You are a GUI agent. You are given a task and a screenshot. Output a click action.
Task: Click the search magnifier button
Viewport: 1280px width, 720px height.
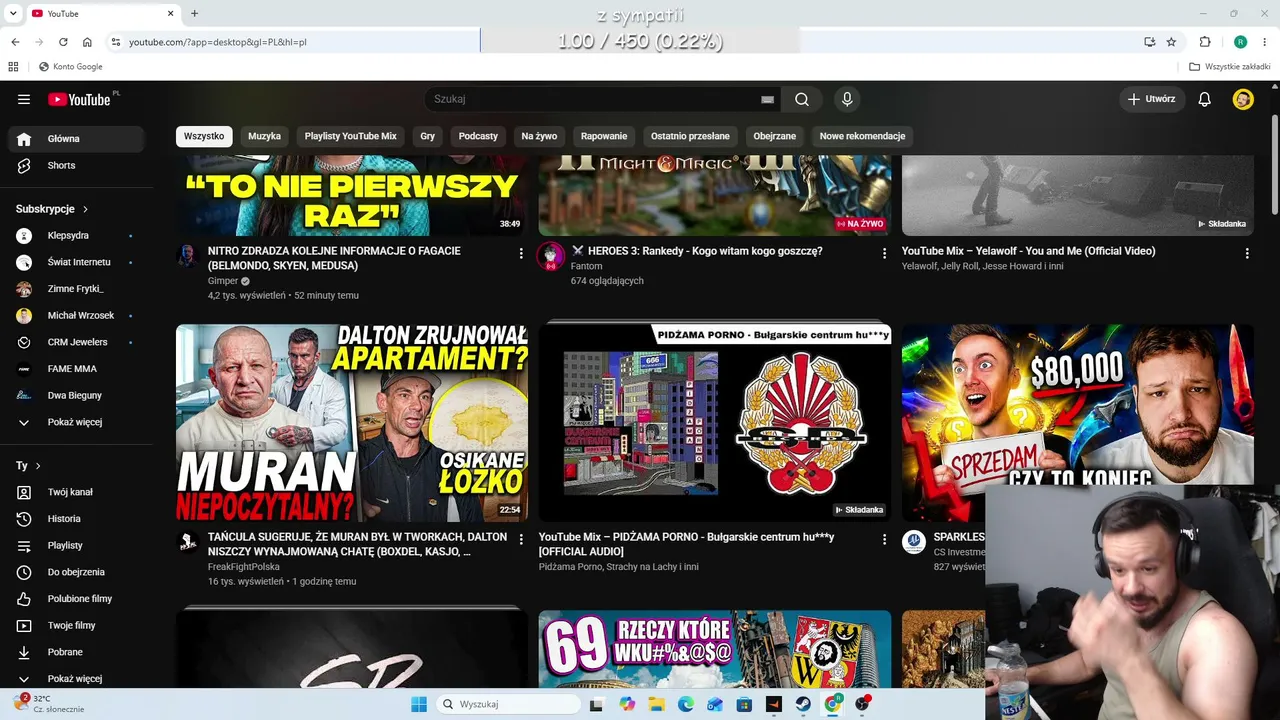pyautogui.click(x=802, y=99)
